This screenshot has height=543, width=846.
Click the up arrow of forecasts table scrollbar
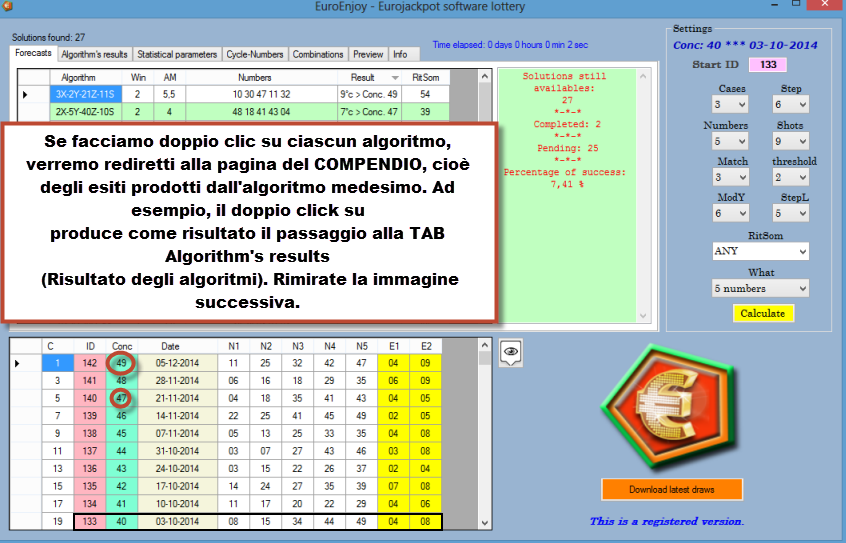[485, 77]
